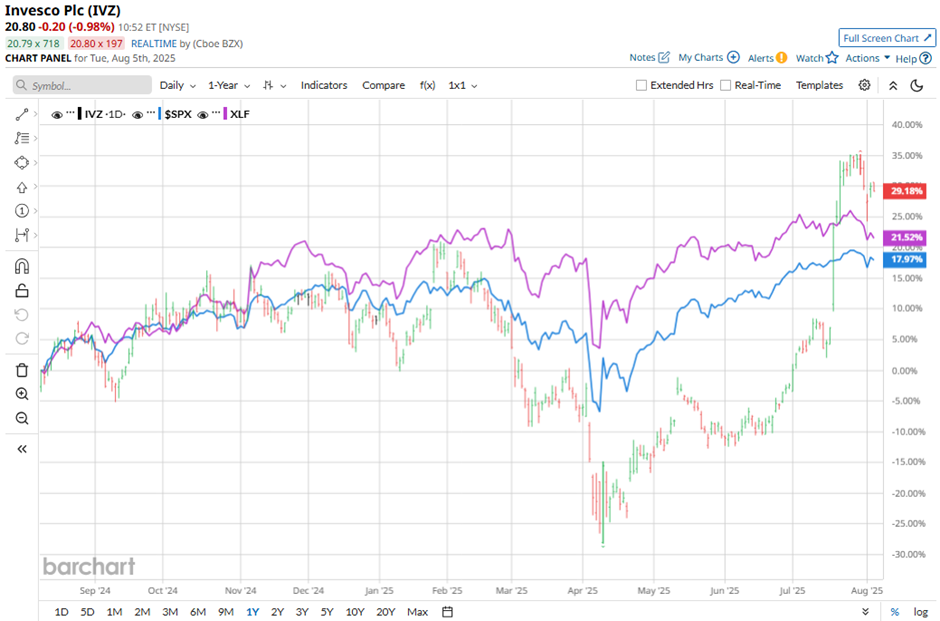Select the measure range tool icon
The height and width of the screenshot is (621, 940).
pyautogui.click(x=22, y=235)
